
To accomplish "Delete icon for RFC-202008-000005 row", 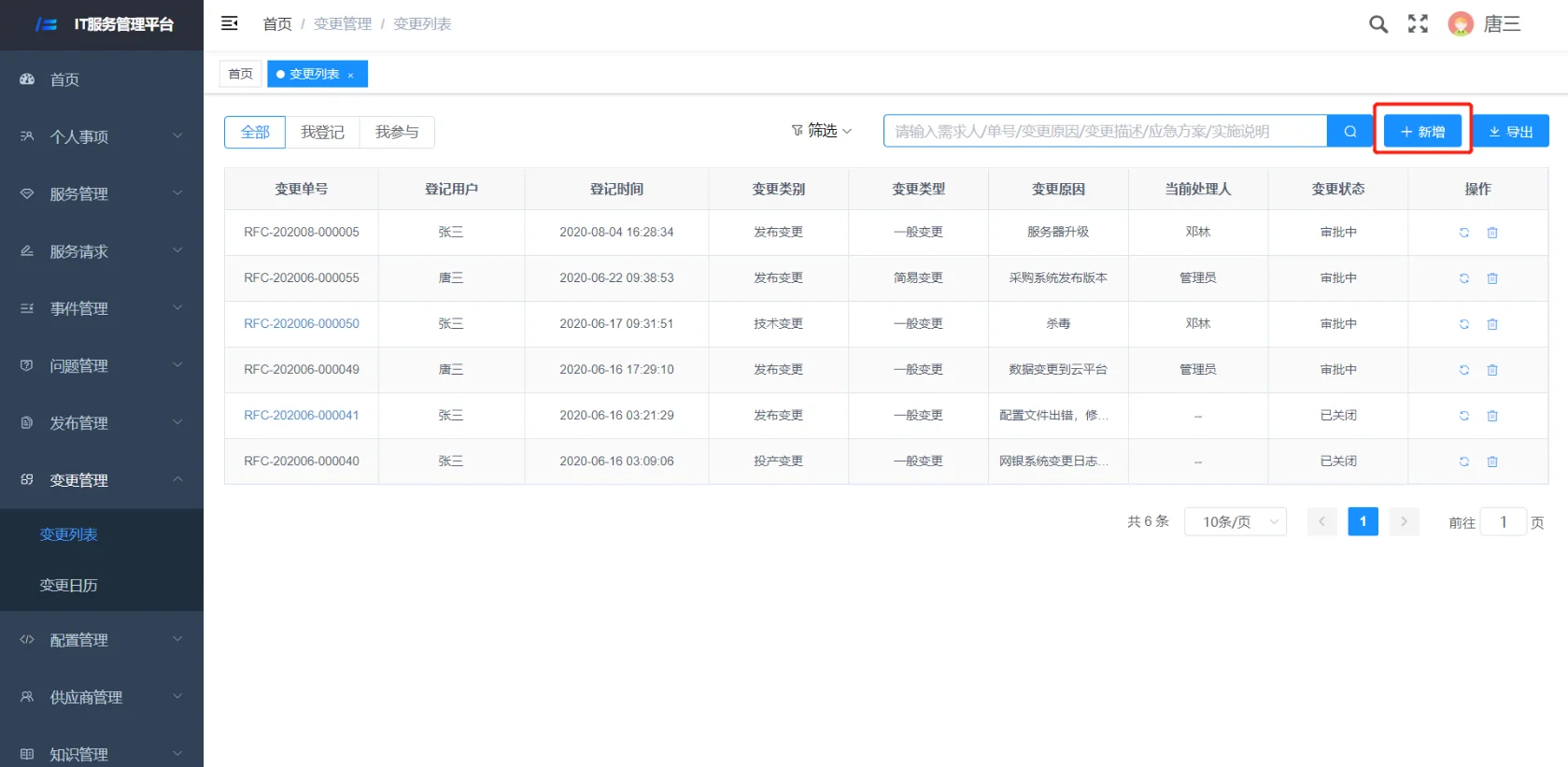I will pos(1492,233).
